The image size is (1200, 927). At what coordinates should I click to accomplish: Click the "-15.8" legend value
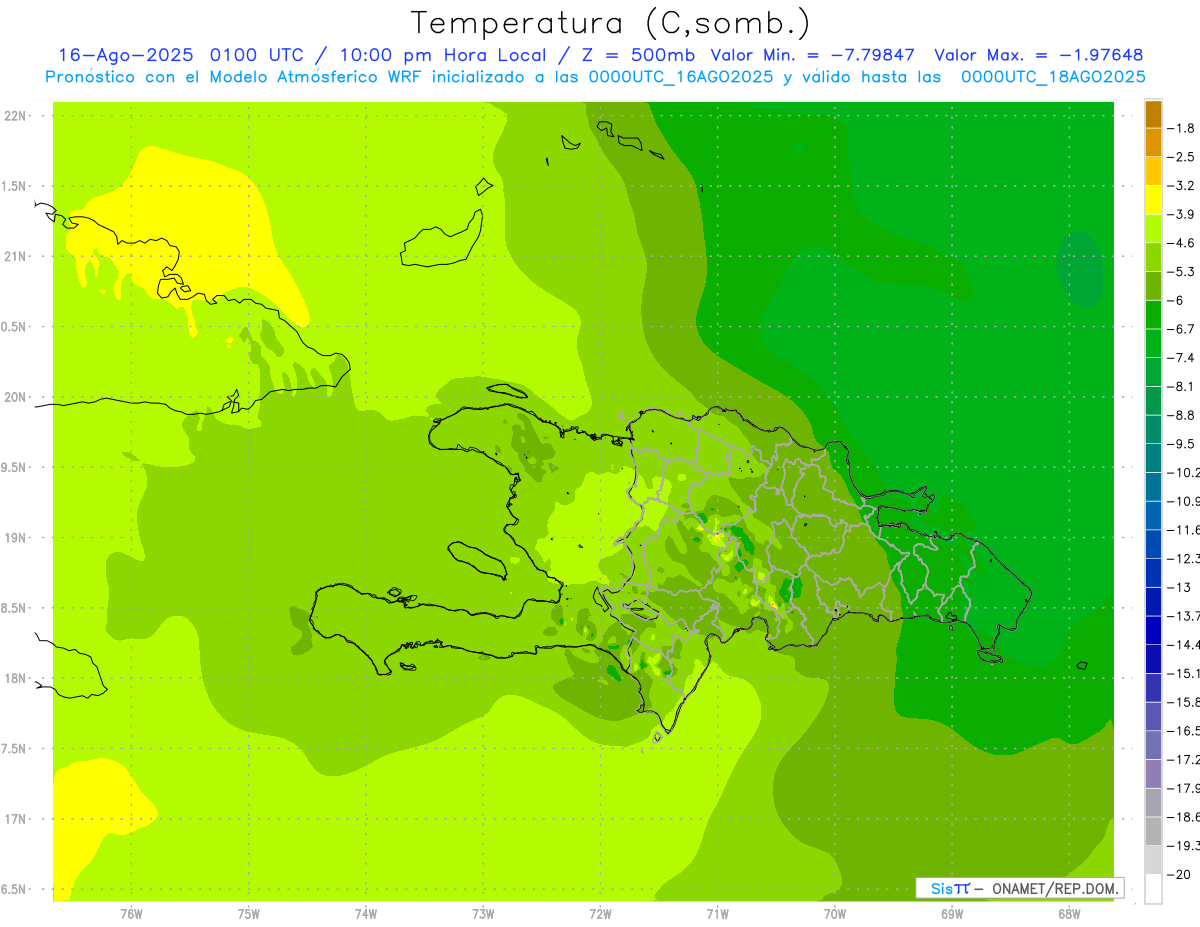click(1184, 702)
